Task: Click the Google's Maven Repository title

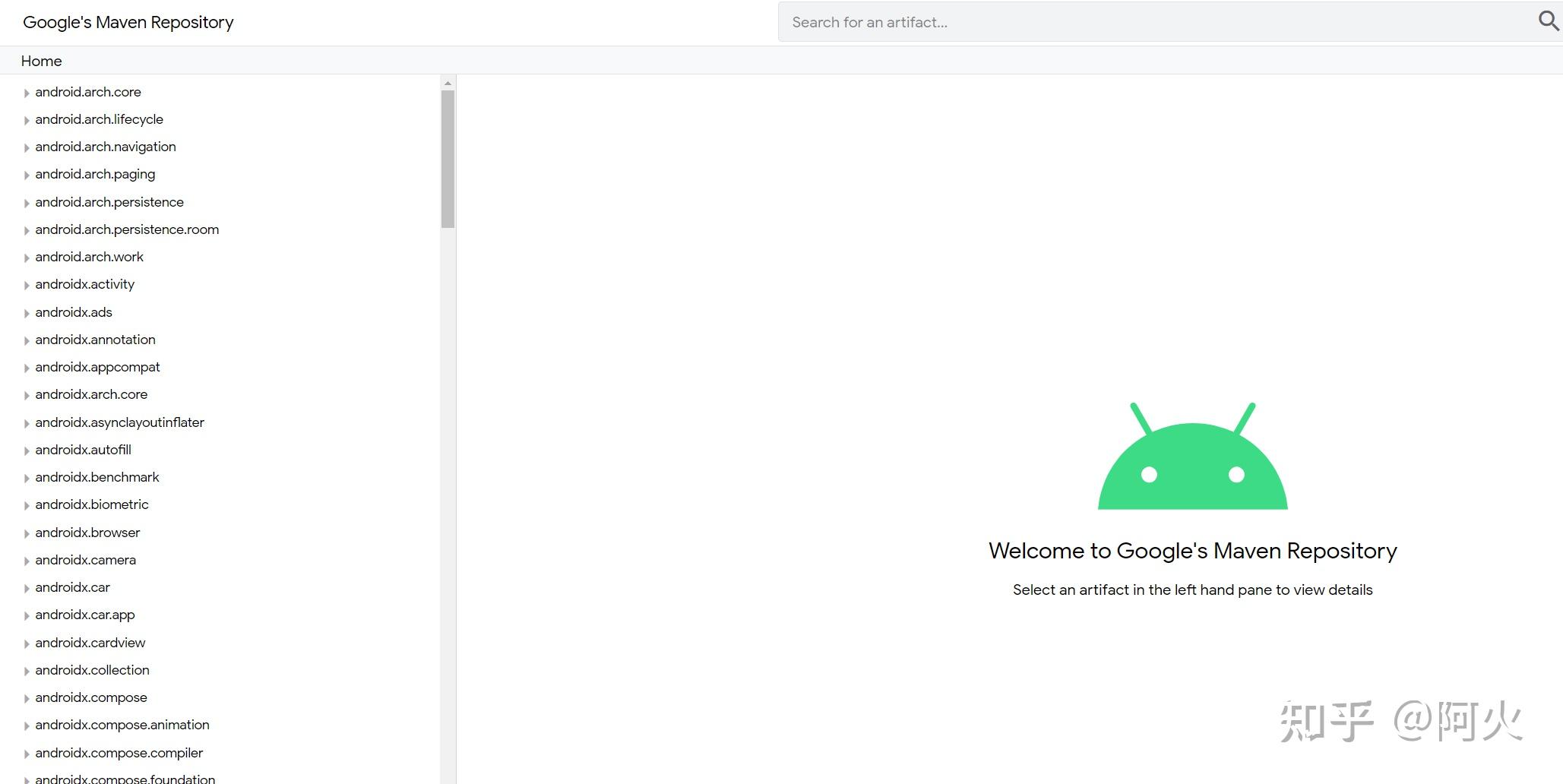Action: click(128, 22)
